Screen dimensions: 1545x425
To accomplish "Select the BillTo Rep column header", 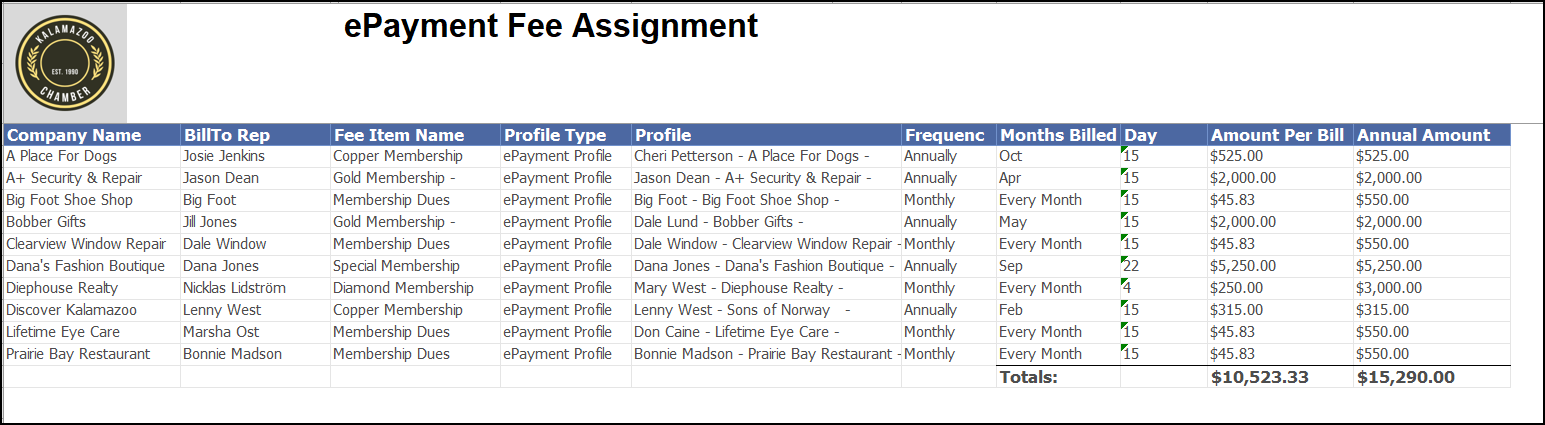I will [x=226, y=135].
